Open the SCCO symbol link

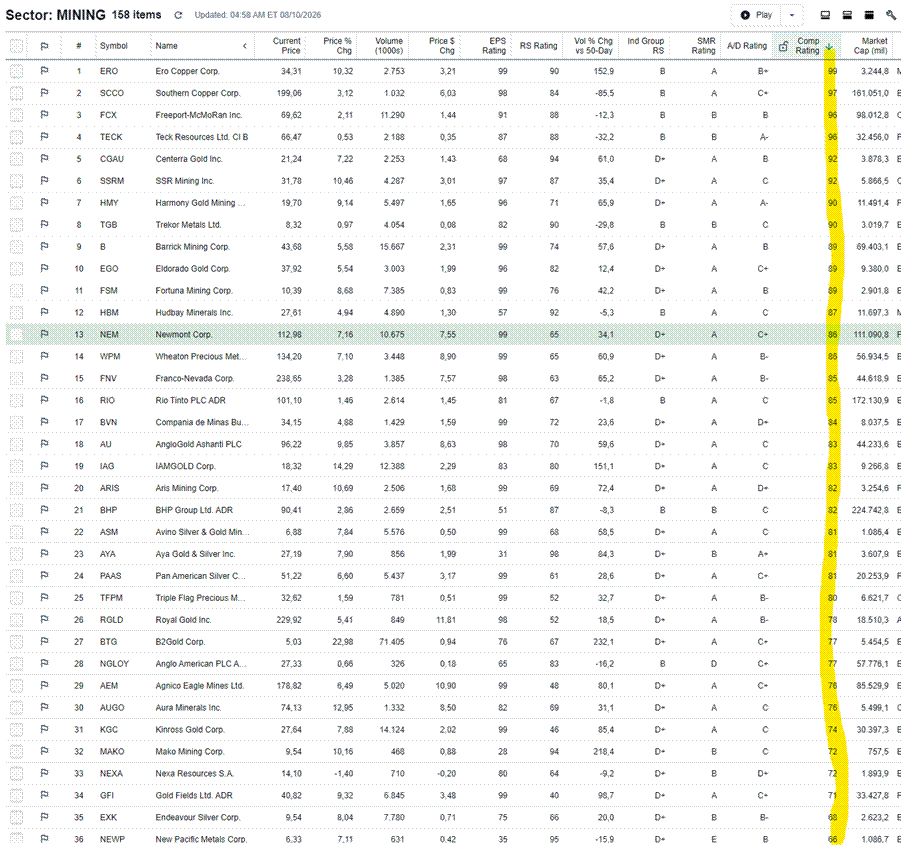pos(111,93)
